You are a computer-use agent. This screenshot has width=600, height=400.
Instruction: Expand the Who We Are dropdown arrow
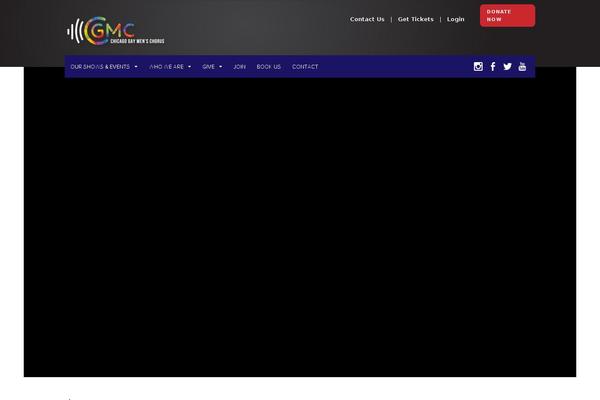coord(189,67)
